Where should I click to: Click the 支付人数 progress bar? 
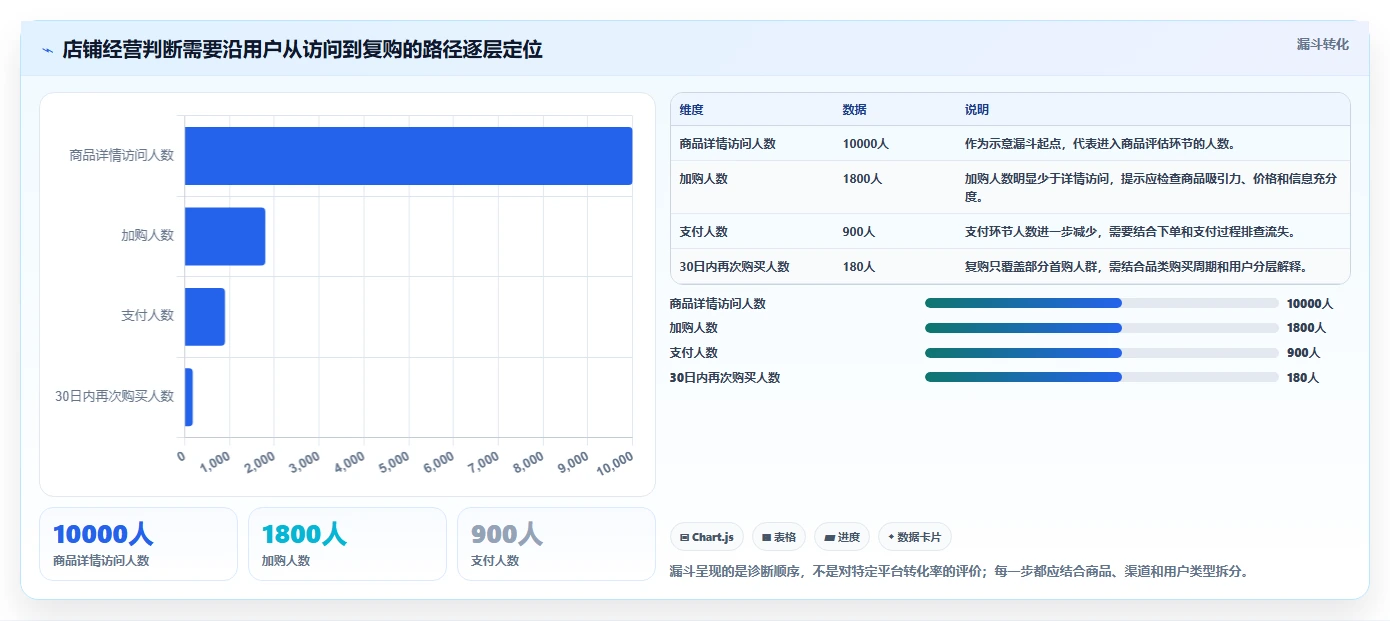(x=1101, y=353)
